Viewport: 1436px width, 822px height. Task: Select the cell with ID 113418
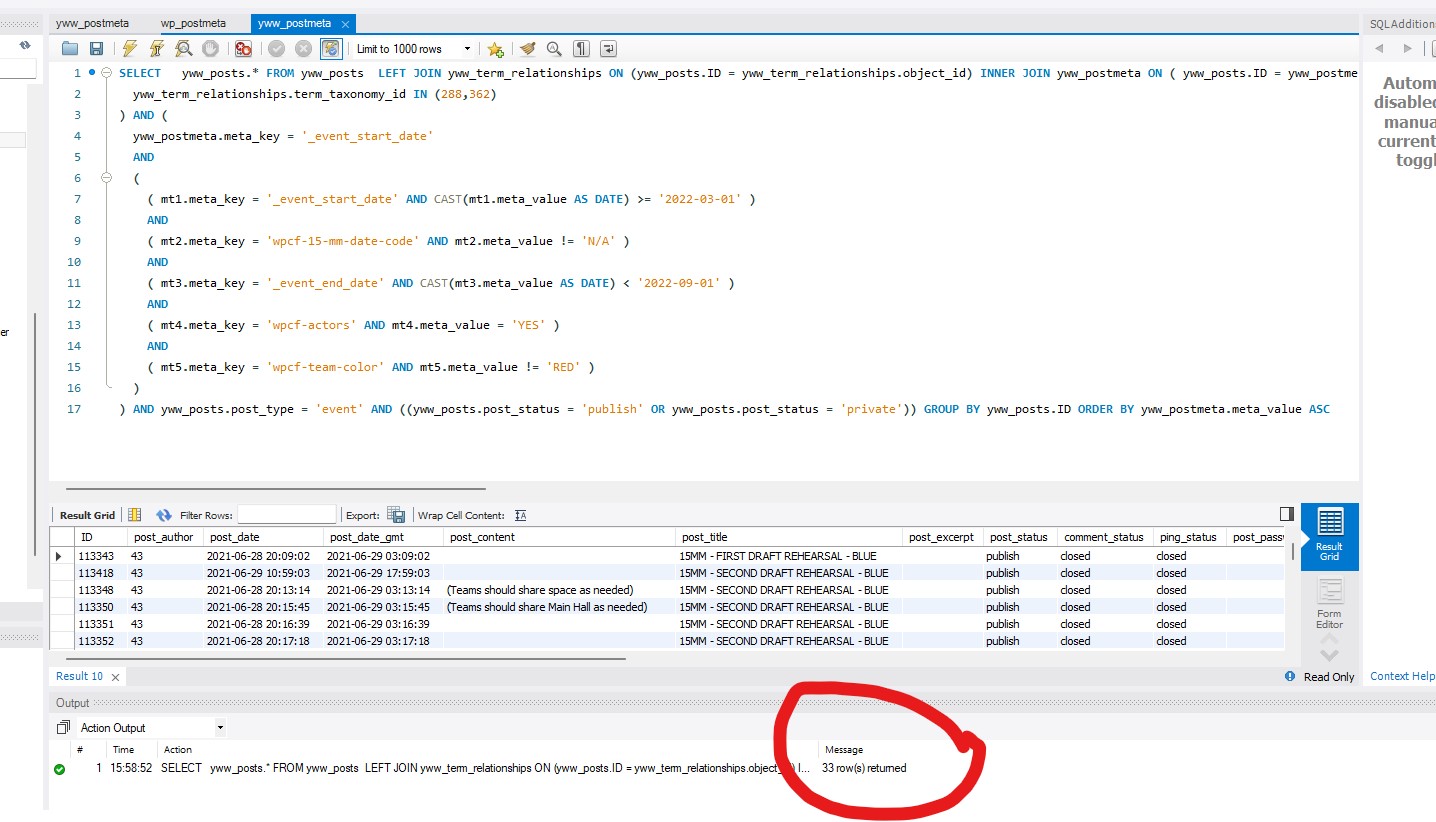pyautogui.click(x=101, y=573)
